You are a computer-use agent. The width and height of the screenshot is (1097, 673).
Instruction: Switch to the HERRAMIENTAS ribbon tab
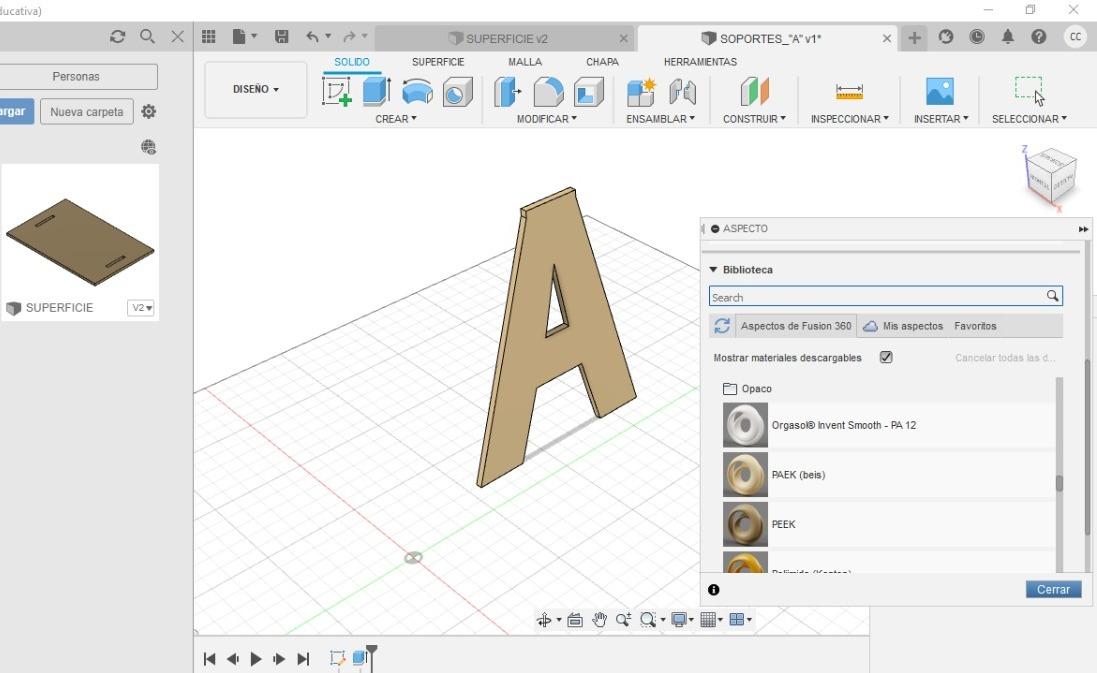click(700, 62)
